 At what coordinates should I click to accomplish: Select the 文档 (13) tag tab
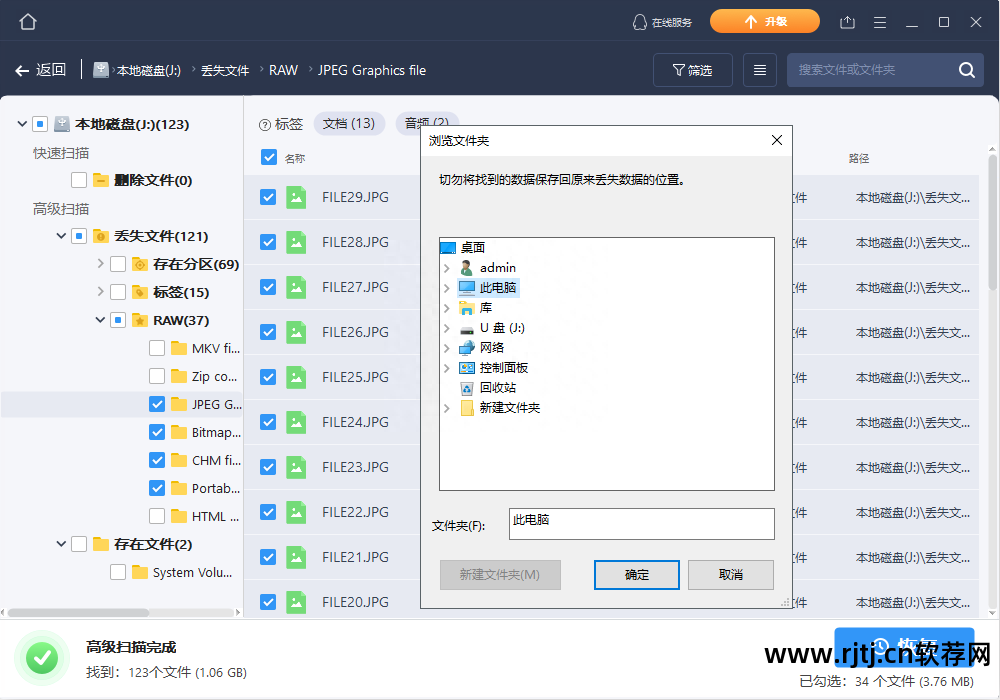click(x=349, y=123)
